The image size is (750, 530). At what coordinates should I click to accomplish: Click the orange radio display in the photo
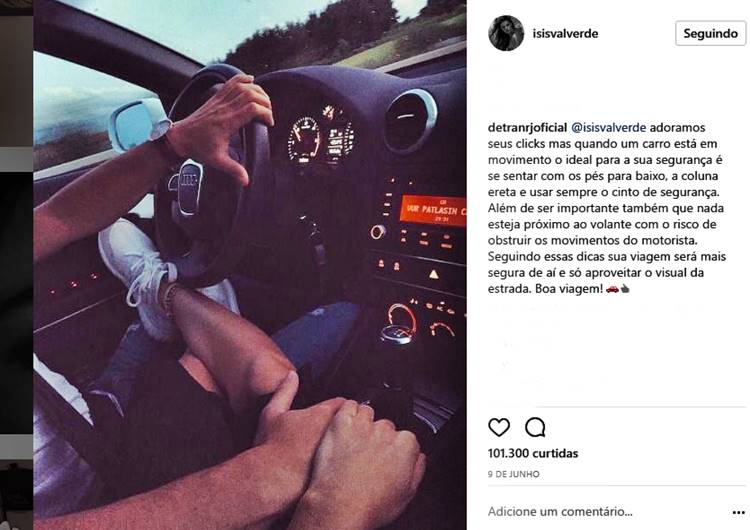(433, 210)
